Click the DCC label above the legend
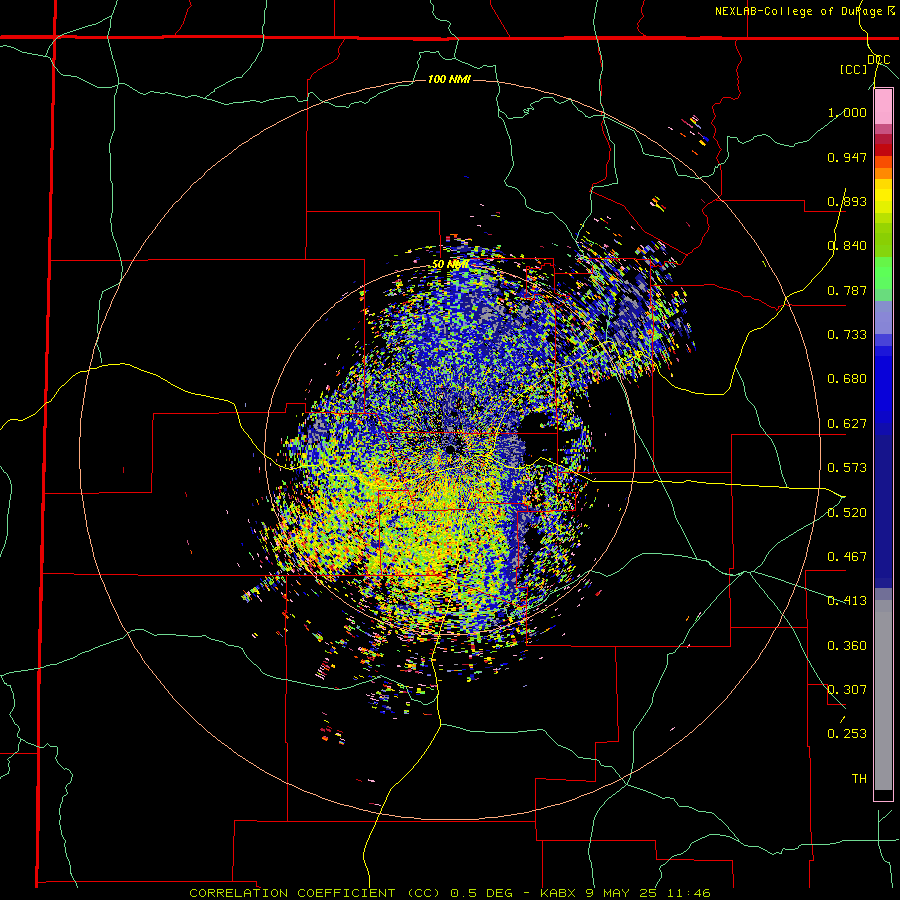Viewport: 900px width, 900px height. [878, 60]
